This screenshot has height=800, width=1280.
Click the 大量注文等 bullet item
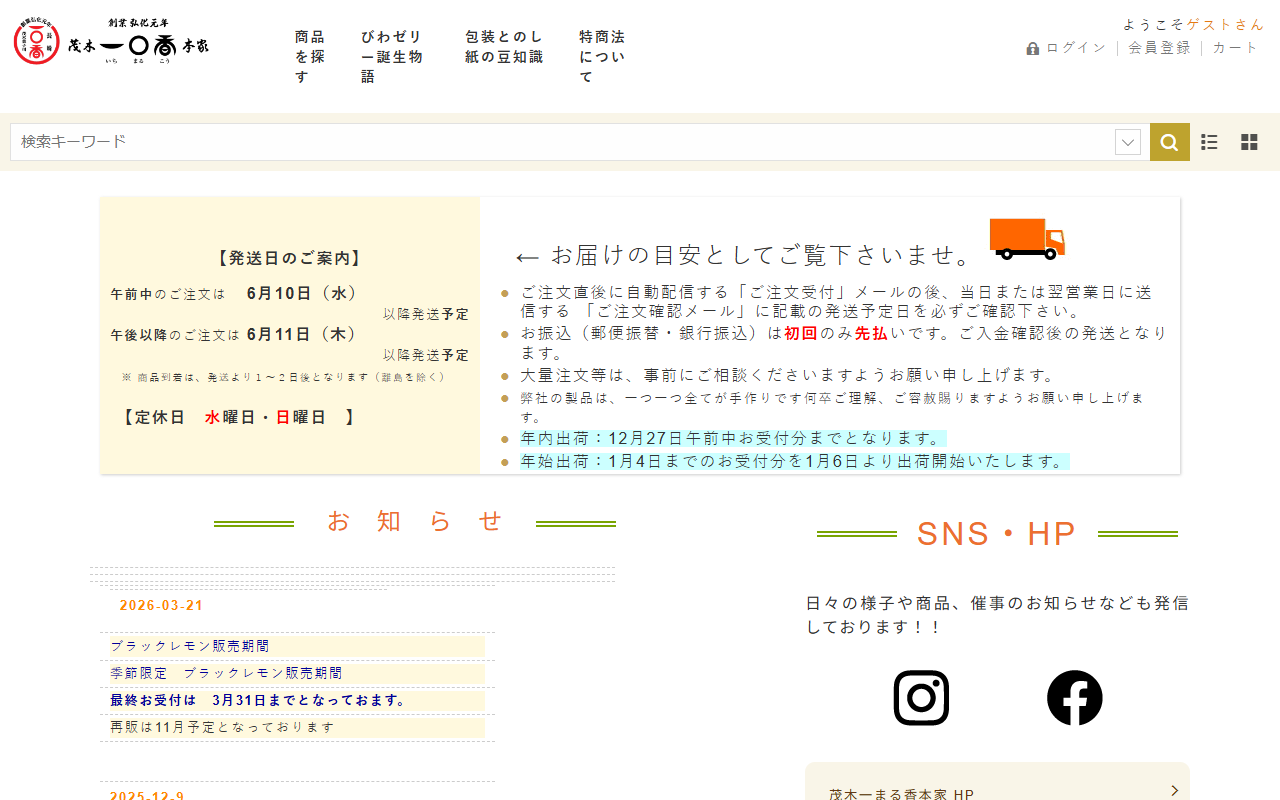coord(788,375)
